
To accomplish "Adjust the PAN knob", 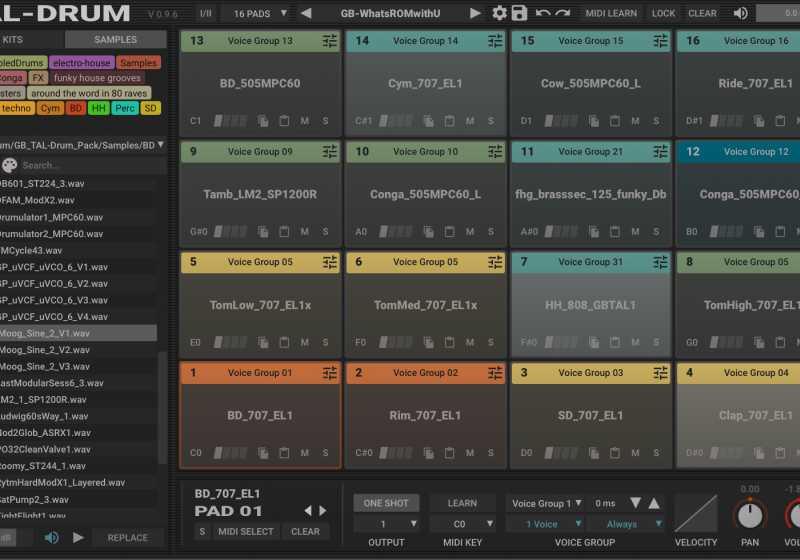I will point(747,515).
